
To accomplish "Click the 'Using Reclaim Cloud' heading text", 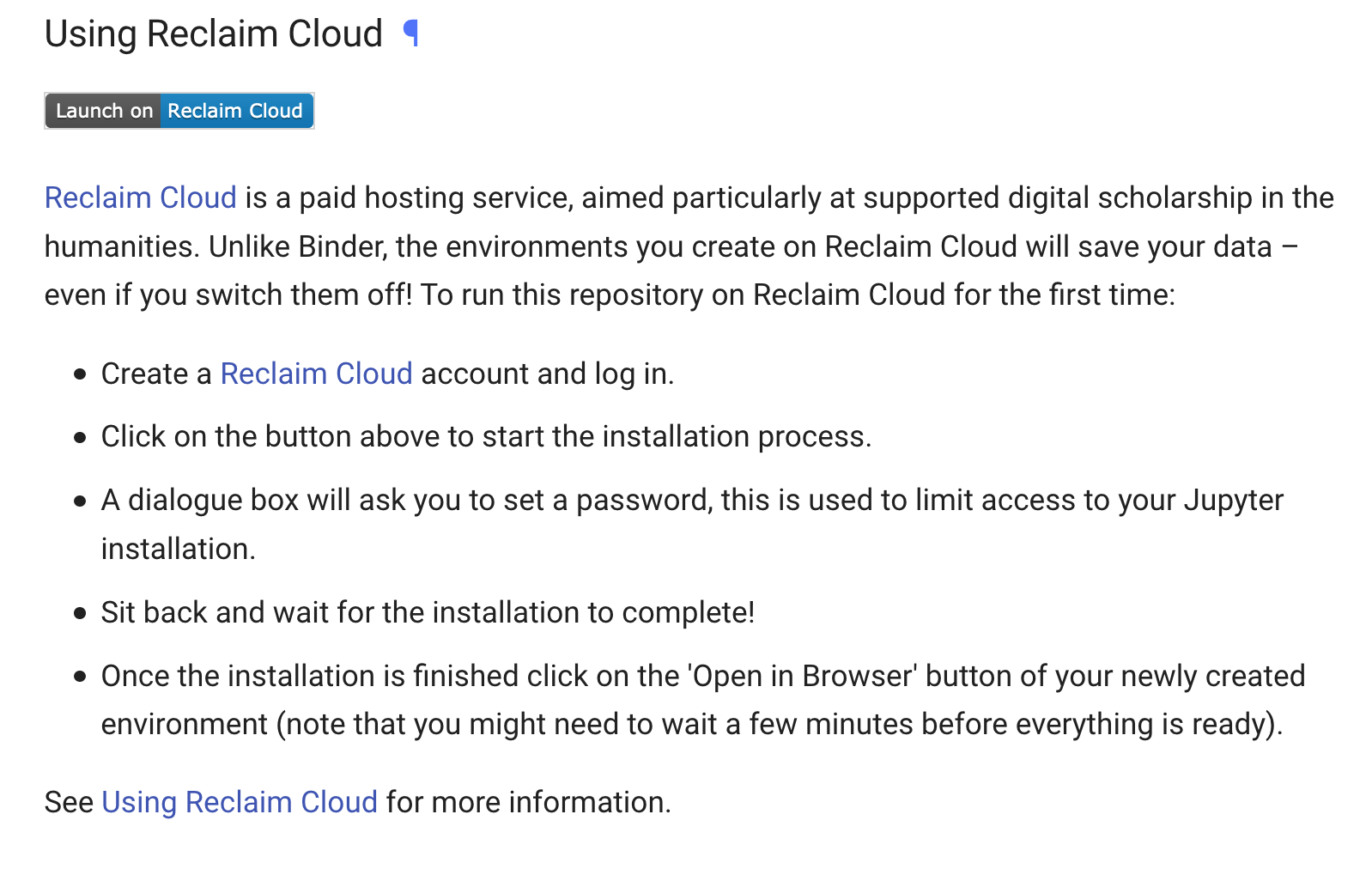I will tap(213, 33).
